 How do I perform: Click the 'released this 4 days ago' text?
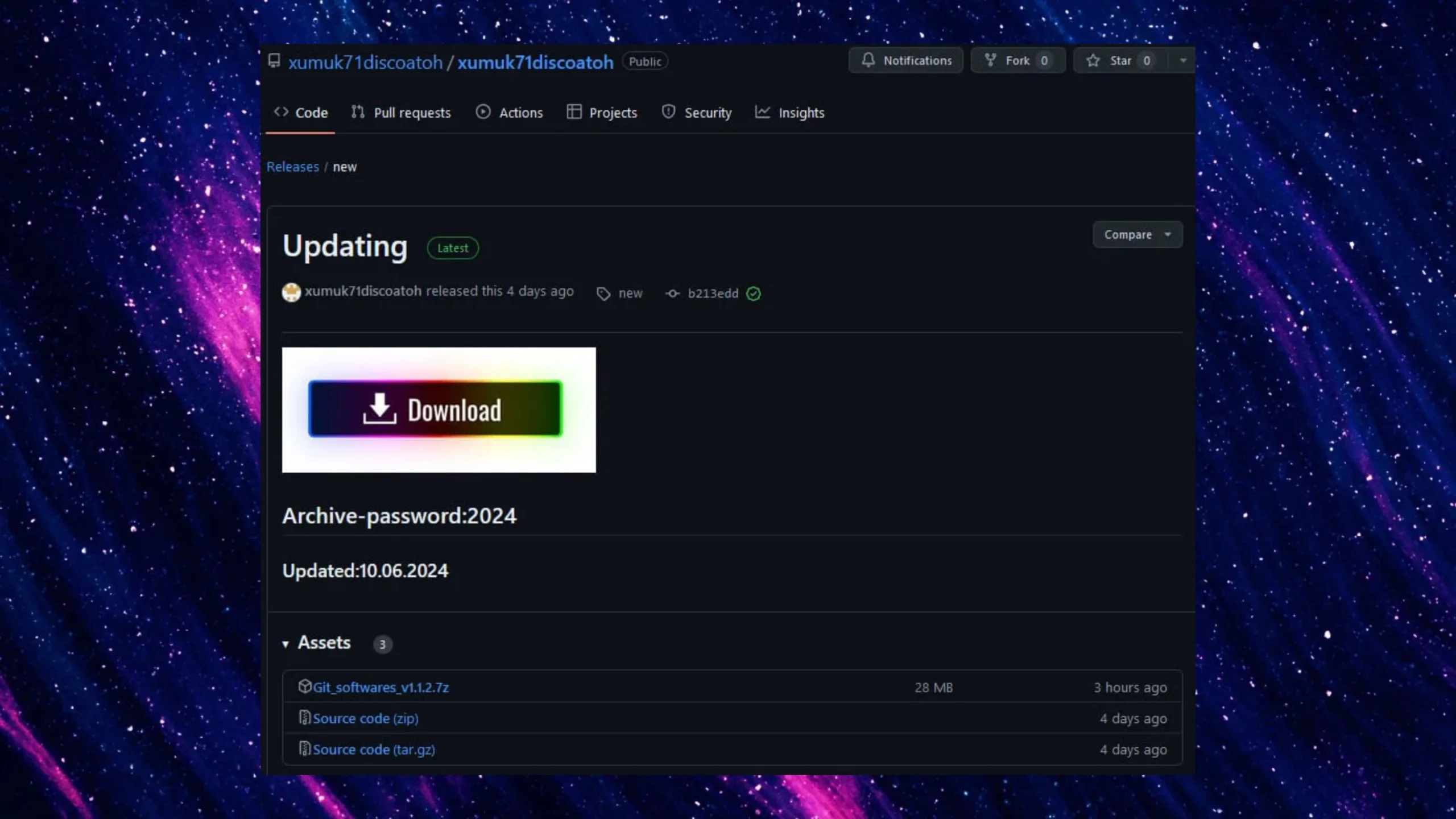tap(499, 291)
